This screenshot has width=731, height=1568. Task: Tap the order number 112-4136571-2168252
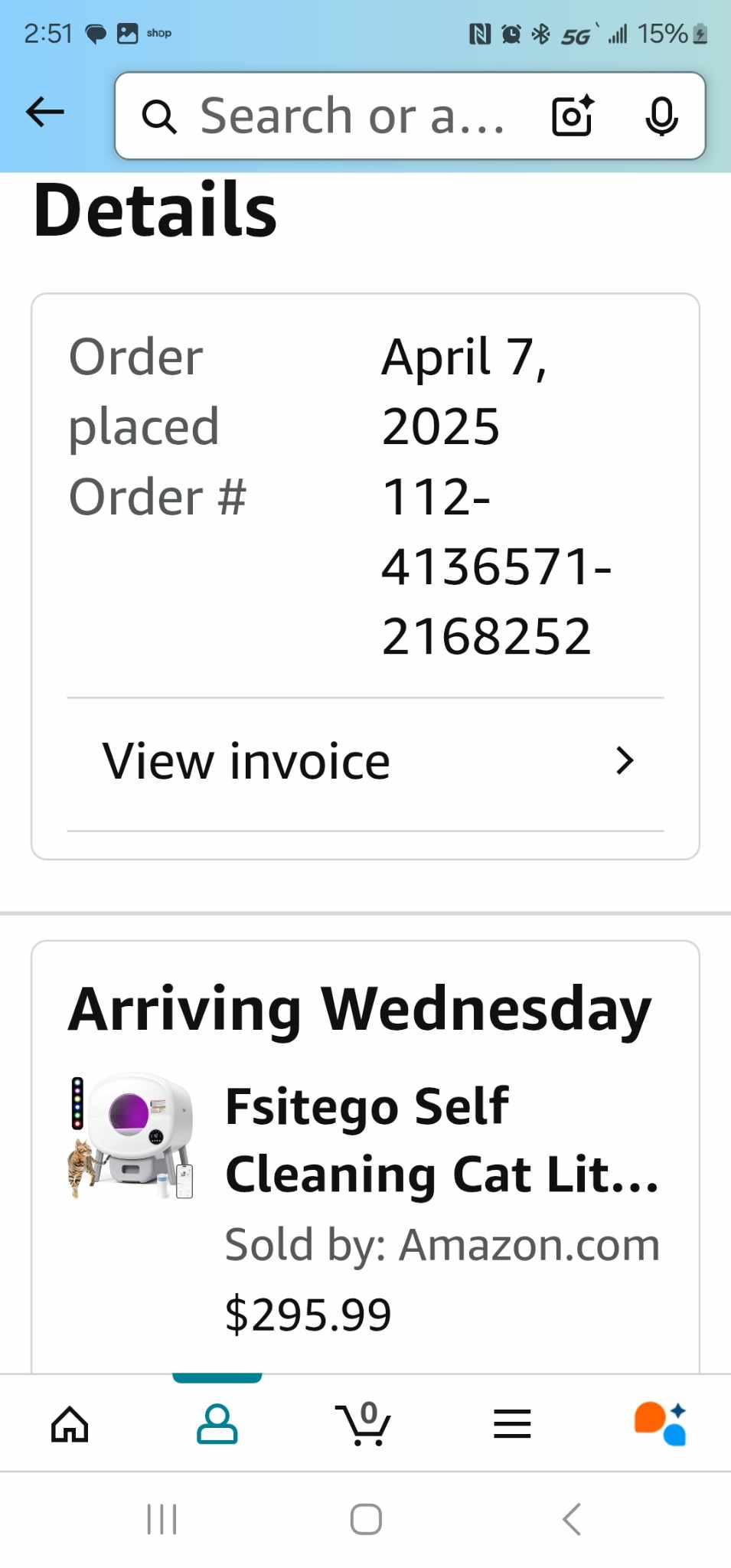(x=495, y=567)
